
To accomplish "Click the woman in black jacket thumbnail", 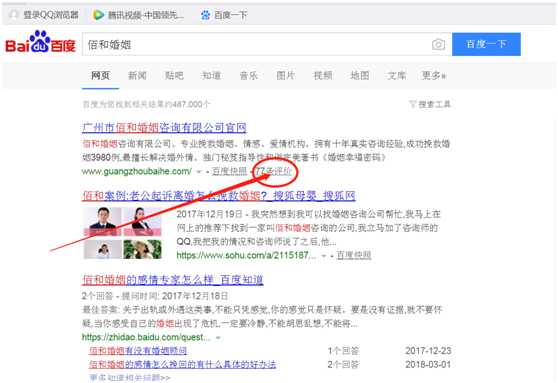I will (x=142, y=222).
